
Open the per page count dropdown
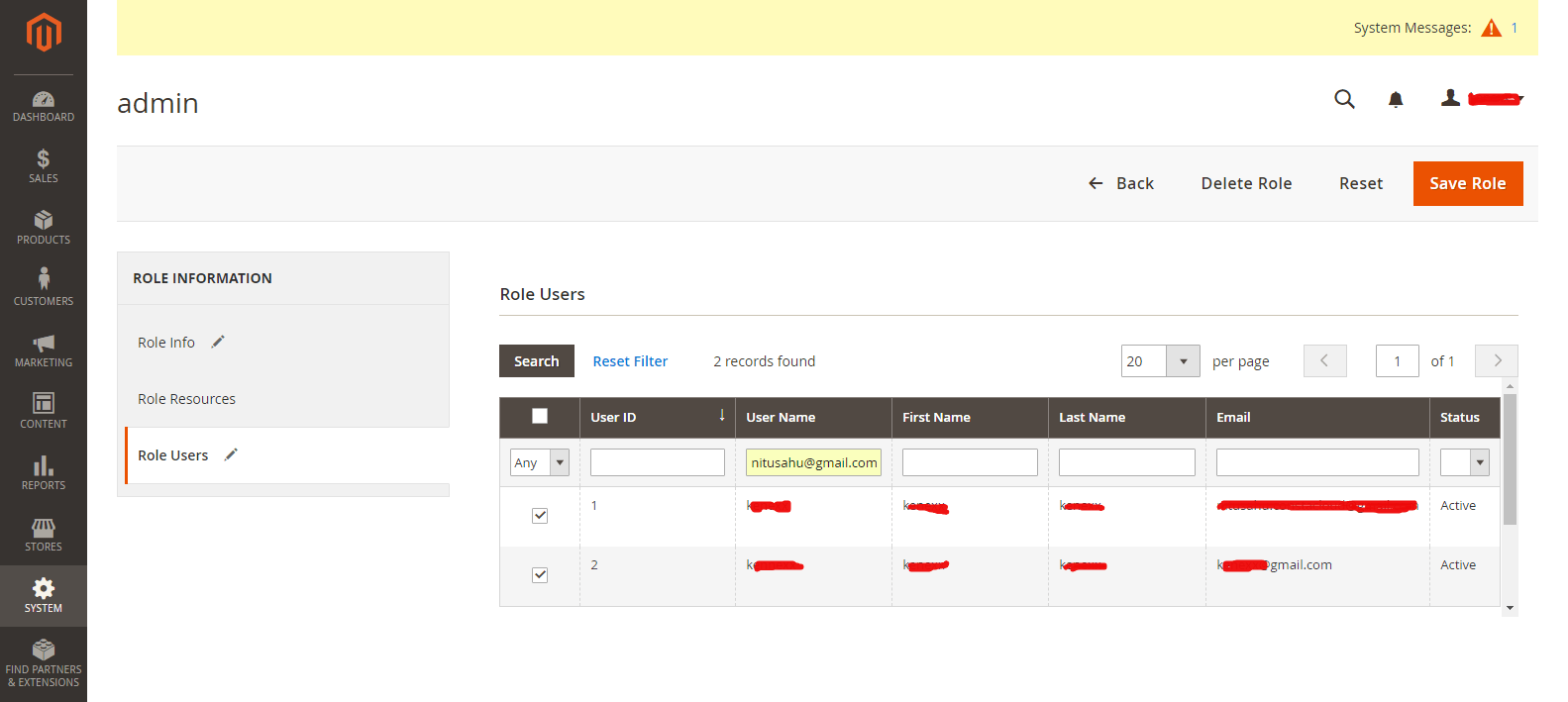pyautogui.click(x=1160, y=361)
